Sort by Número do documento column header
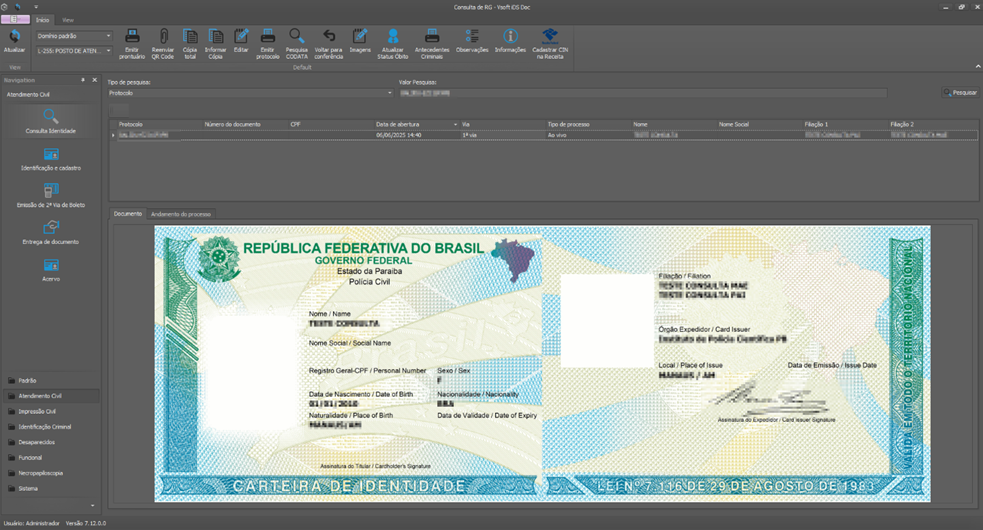This screenshot has width=983, height=530. 245,124
